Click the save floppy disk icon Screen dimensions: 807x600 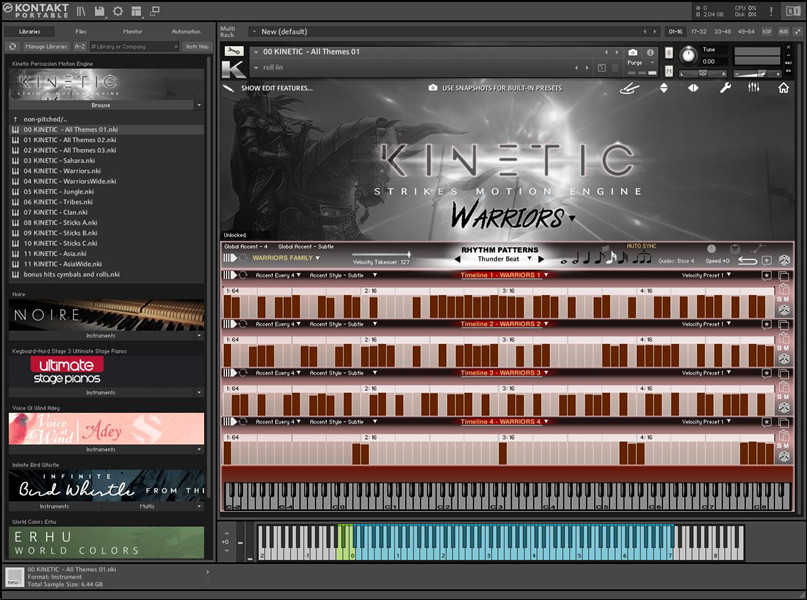(99, 11)
